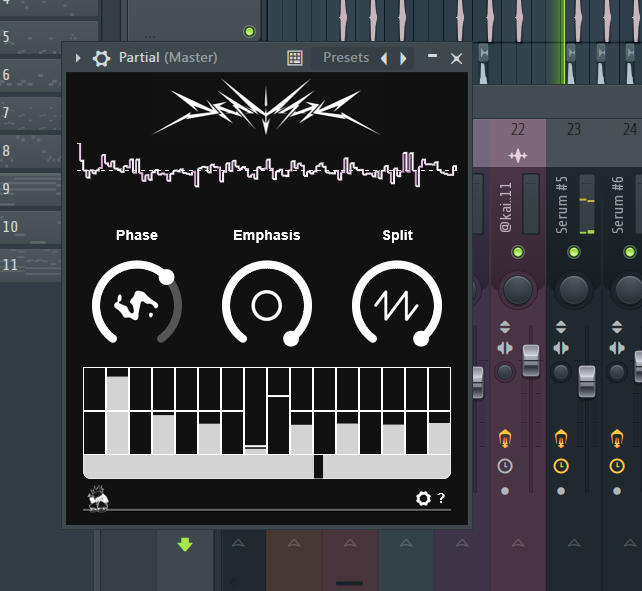Select mixer track 22 header

518,130
